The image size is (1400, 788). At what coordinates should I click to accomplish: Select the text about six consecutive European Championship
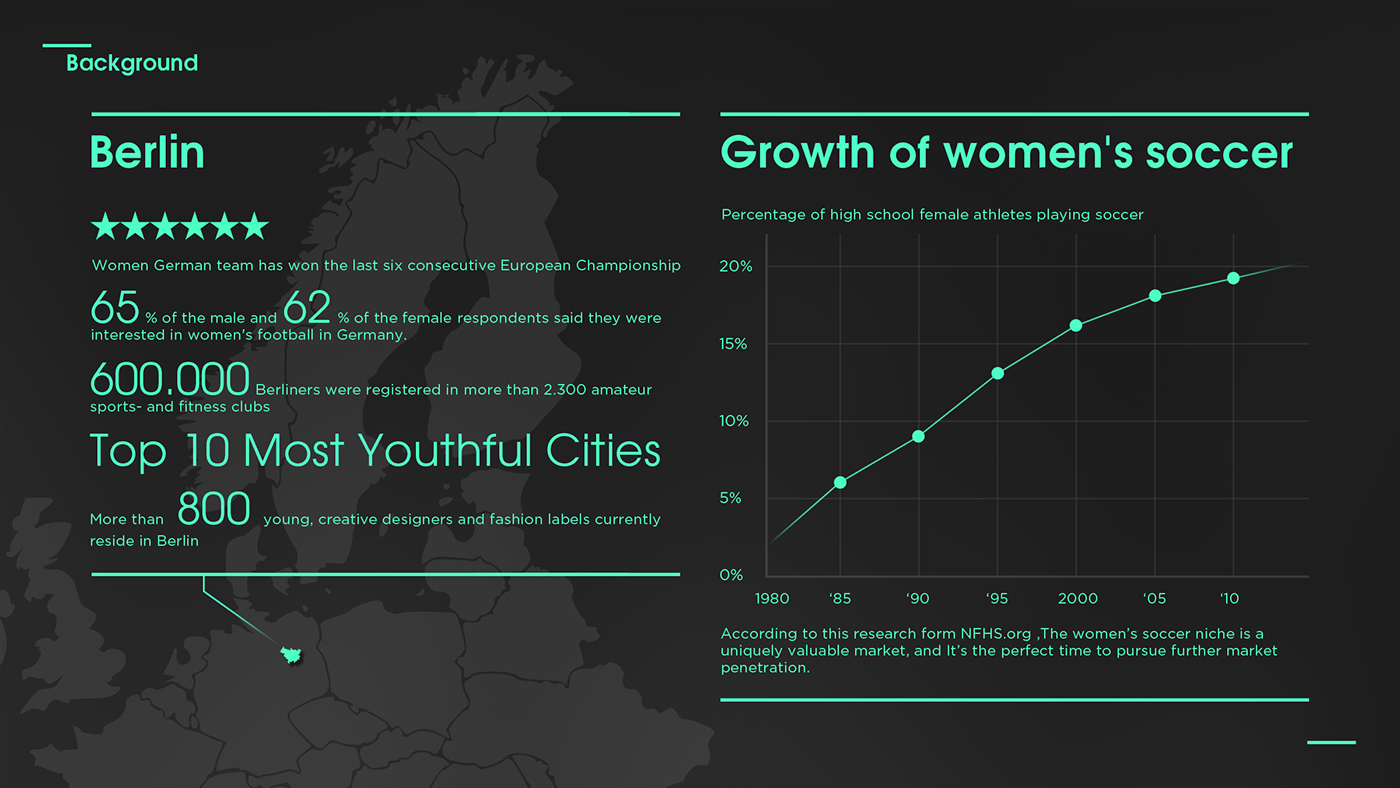tap(386, 266)
